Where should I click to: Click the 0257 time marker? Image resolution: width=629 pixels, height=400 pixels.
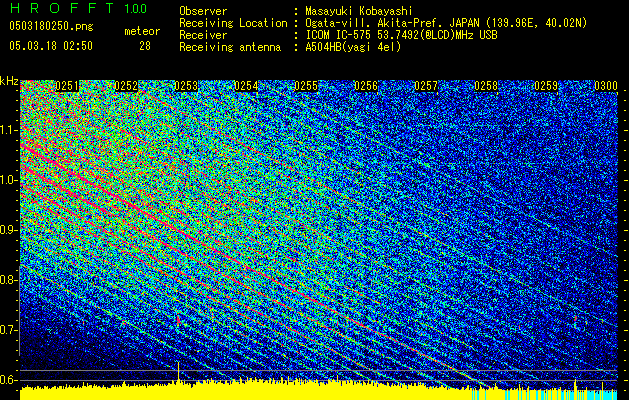(426, 86)
